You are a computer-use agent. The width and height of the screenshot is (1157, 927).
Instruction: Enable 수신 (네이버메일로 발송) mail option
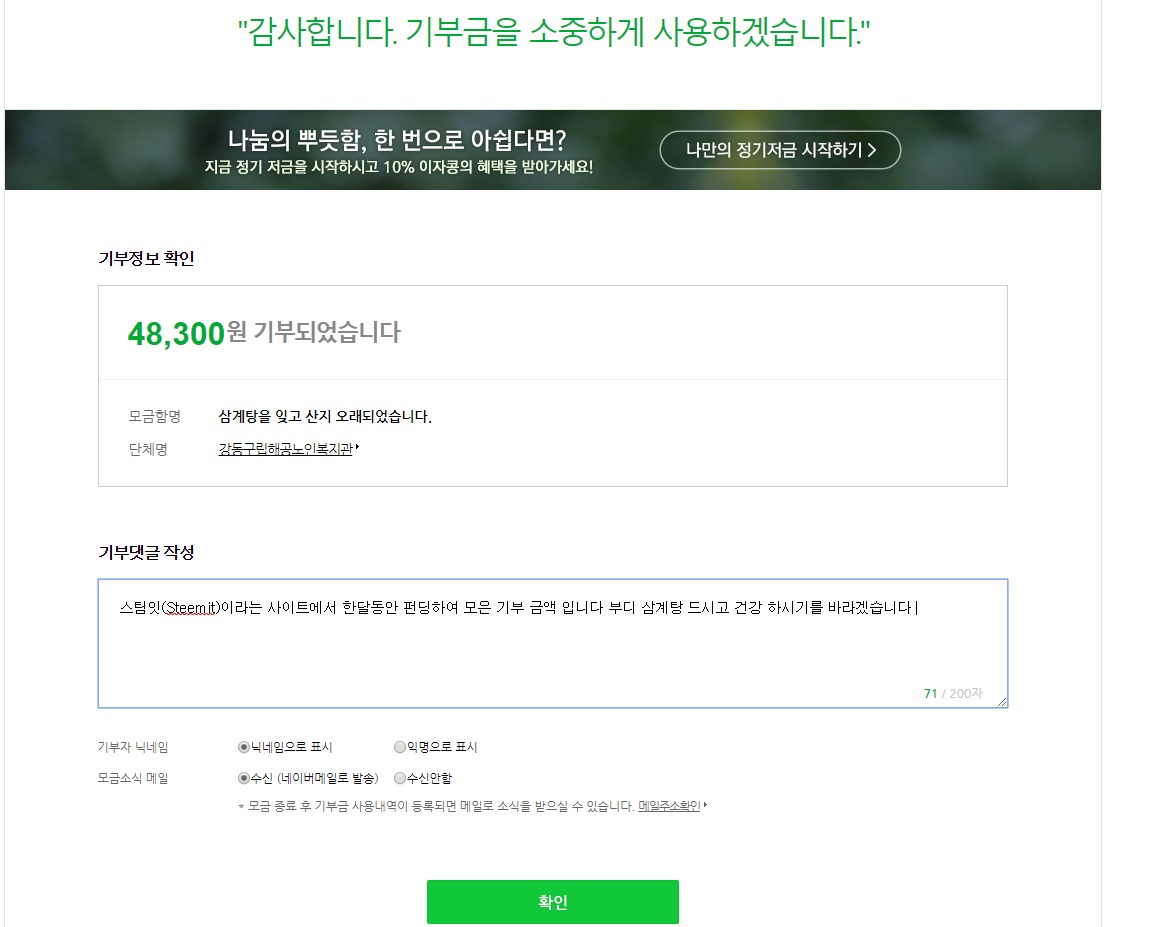coord(242,777)
